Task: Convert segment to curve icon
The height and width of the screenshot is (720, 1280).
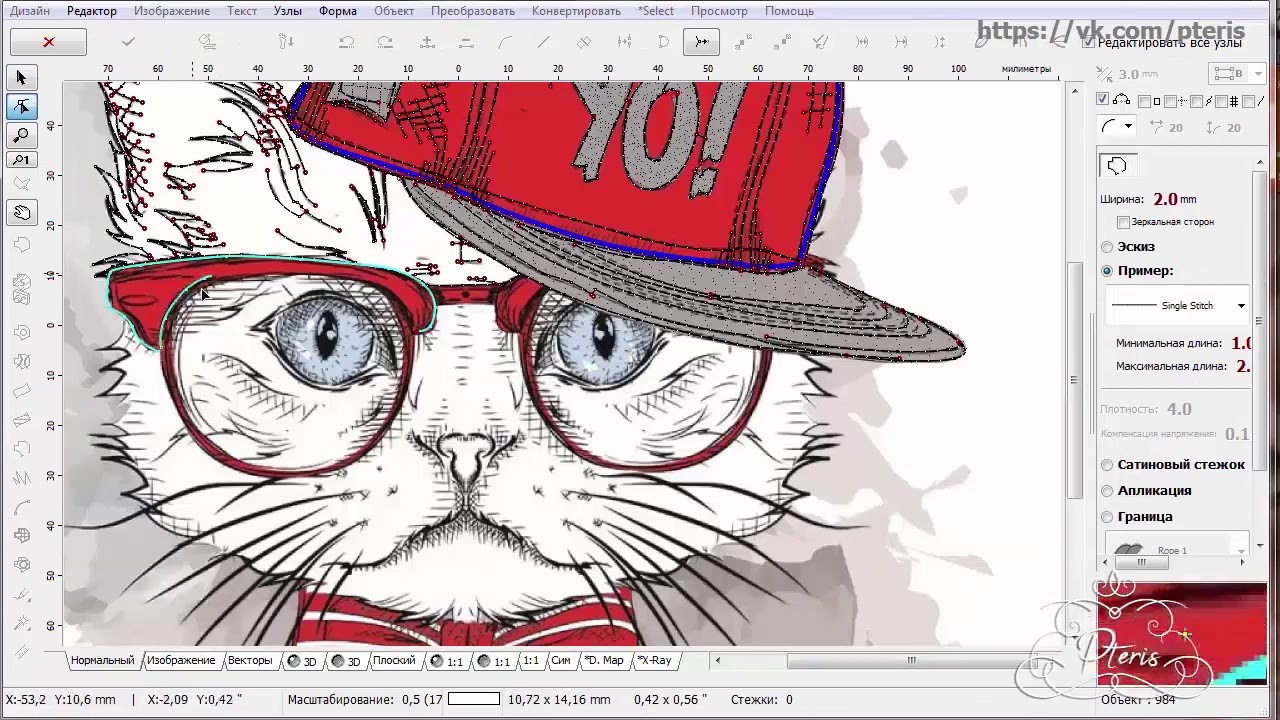Action: [x=505, y=42]
